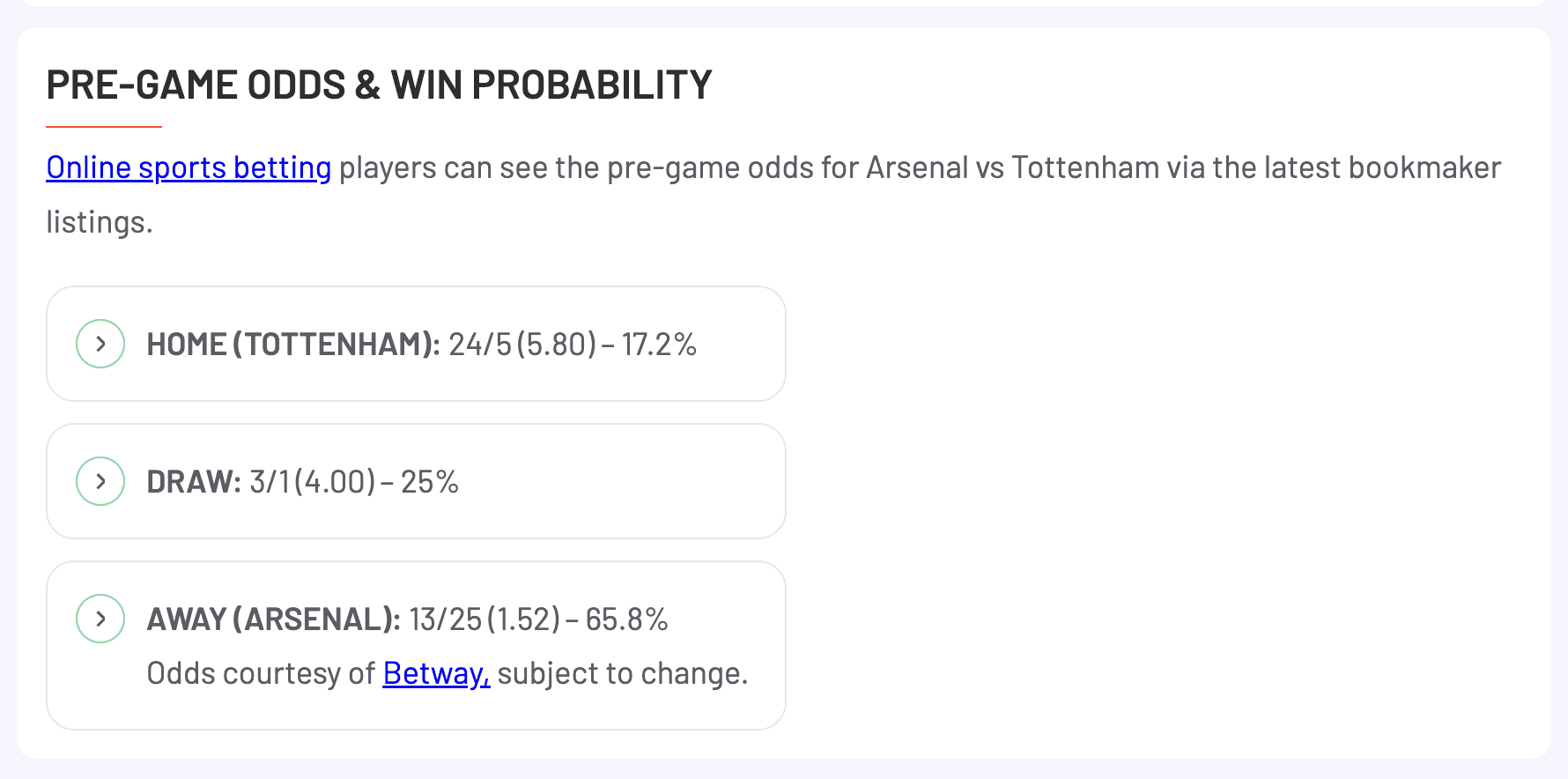Select the green circle arrow on the middle card

coord(100,481)
